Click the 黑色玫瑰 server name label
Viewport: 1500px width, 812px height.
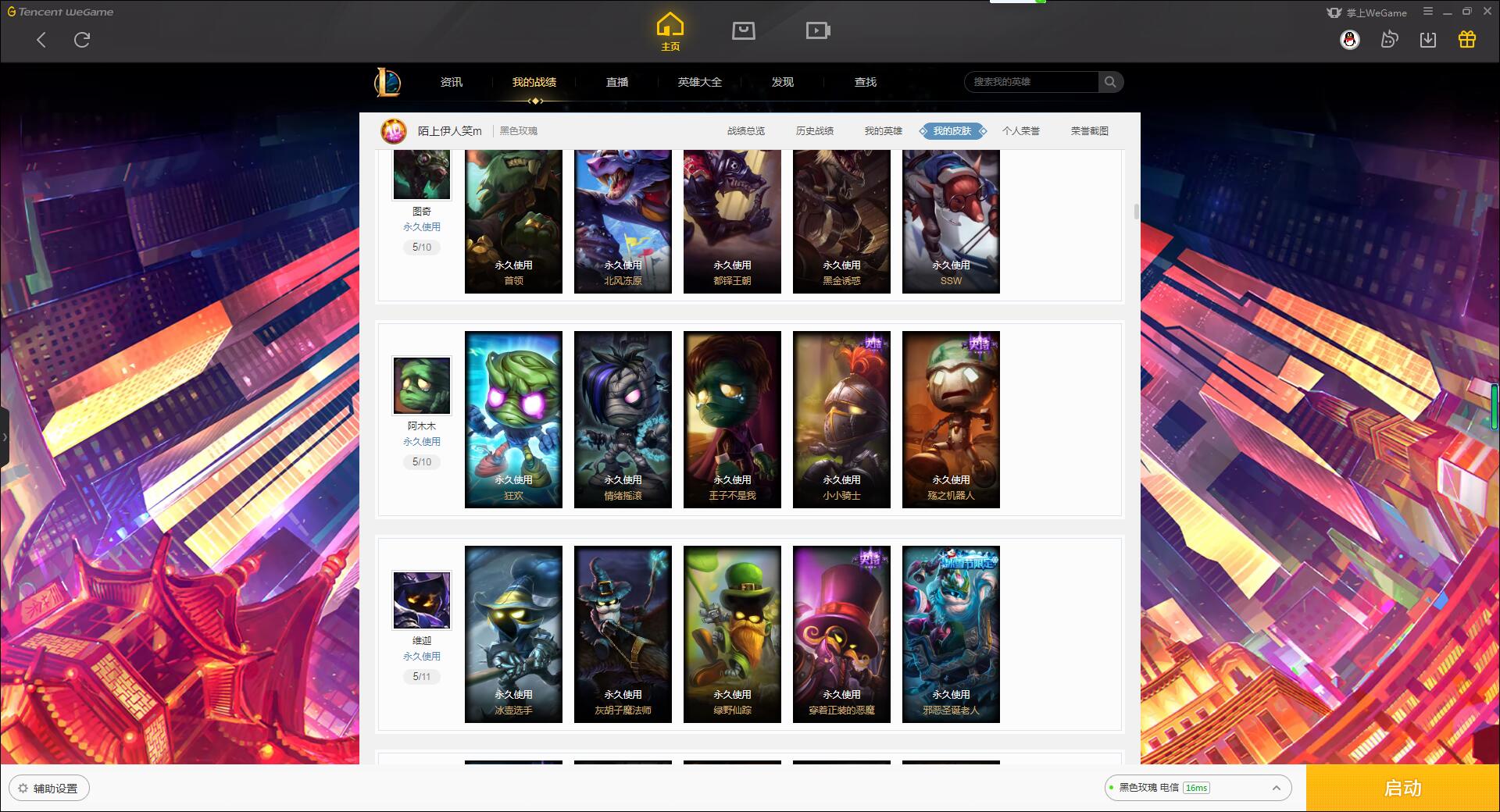tap(519, 131)
